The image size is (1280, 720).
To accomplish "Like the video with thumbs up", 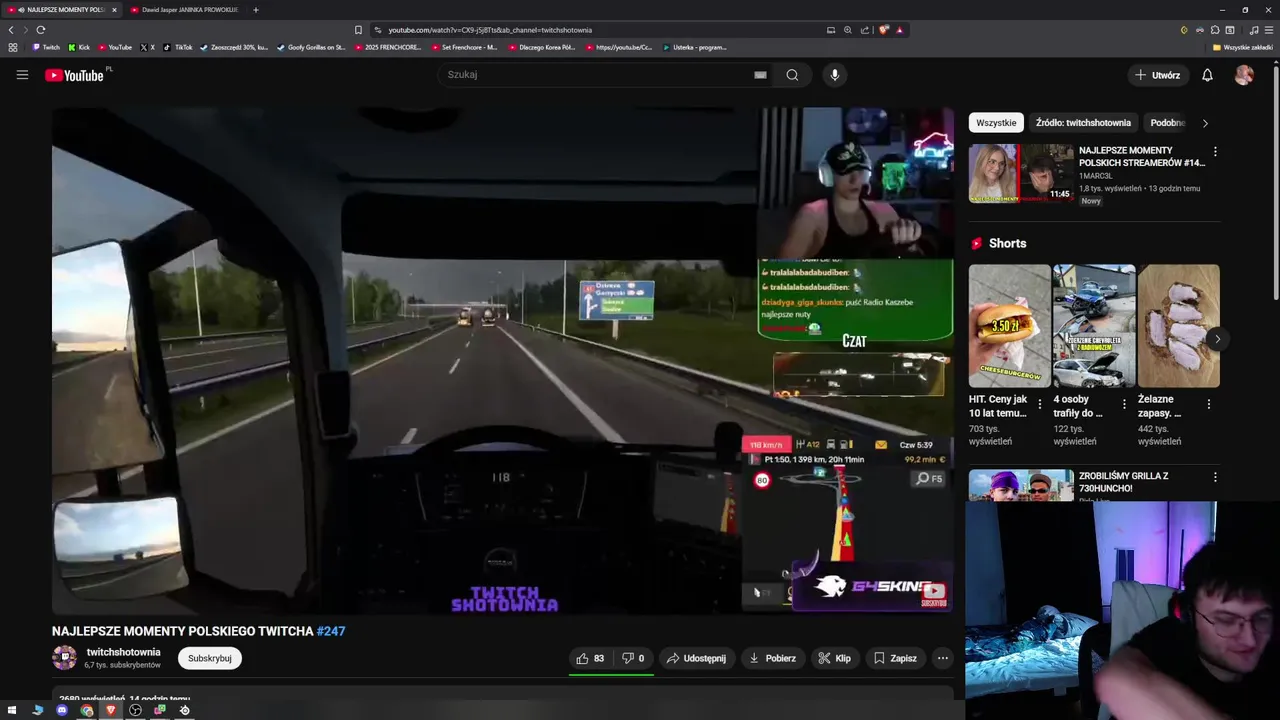I will point(590,658).
